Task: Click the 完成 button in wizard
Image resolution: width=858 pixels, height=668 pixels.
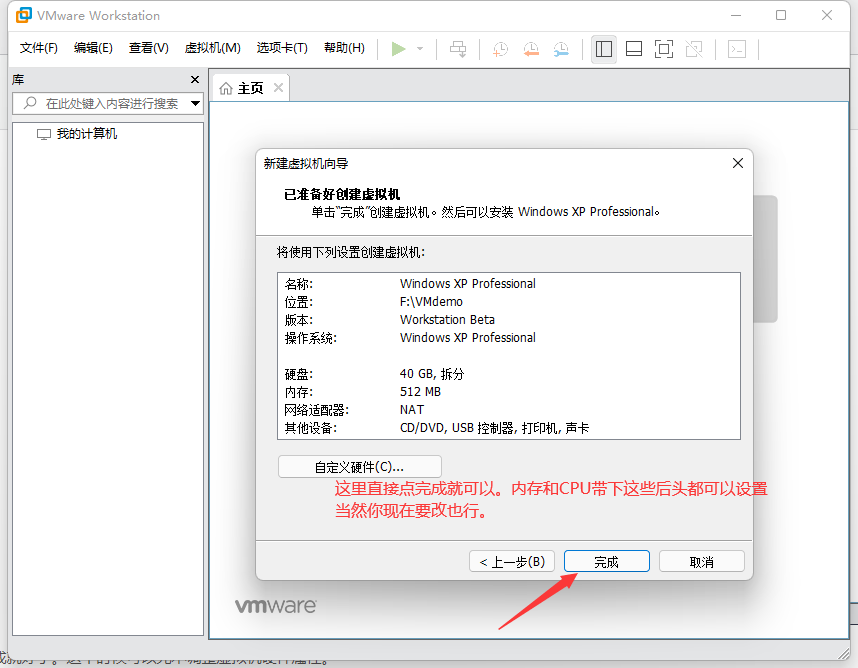Action: pos(606,561)
